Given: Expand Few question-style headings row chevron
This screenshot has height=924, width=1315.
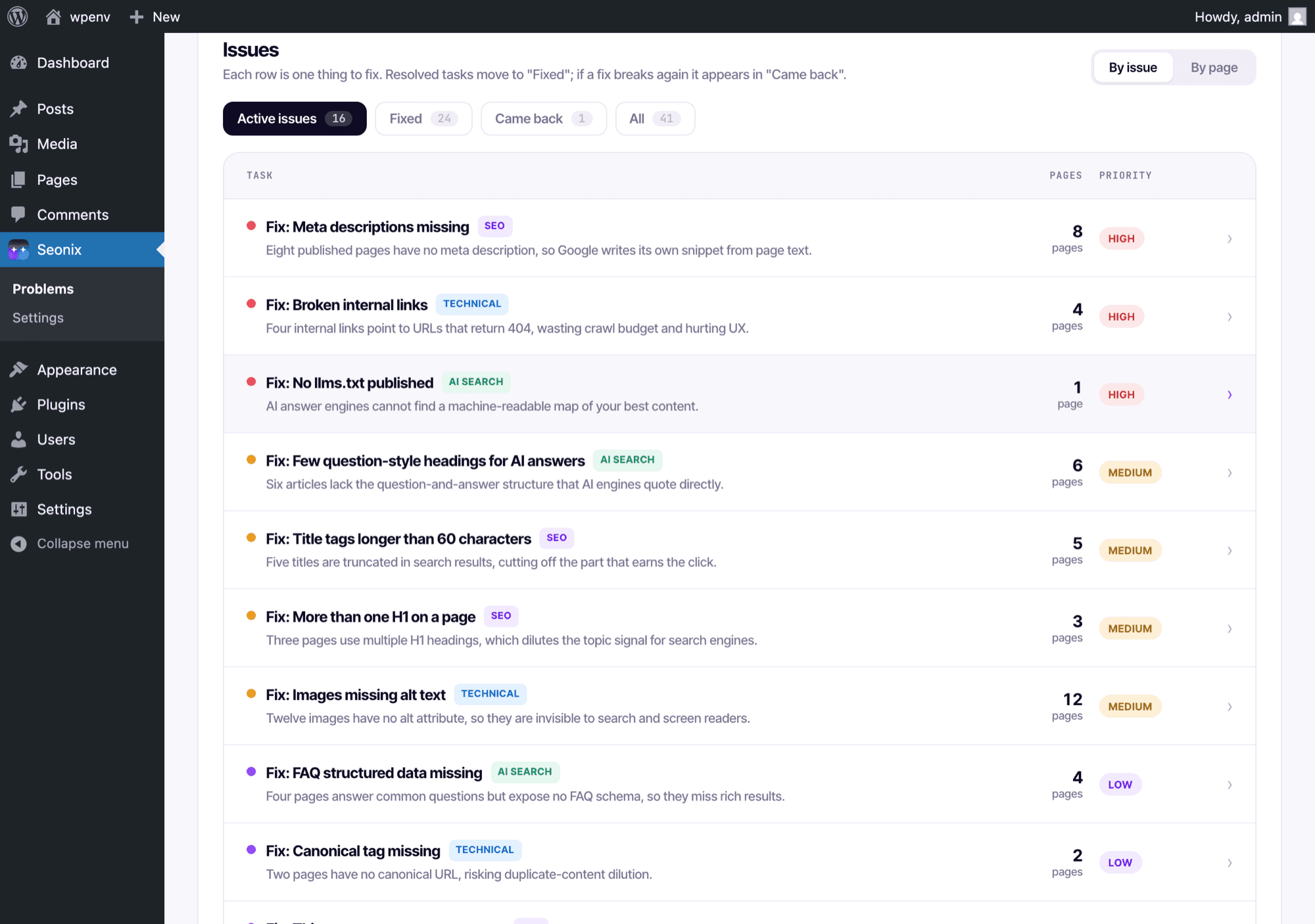Looking at the screenshot, I should pyautogui.click(x=1229, y=473).
